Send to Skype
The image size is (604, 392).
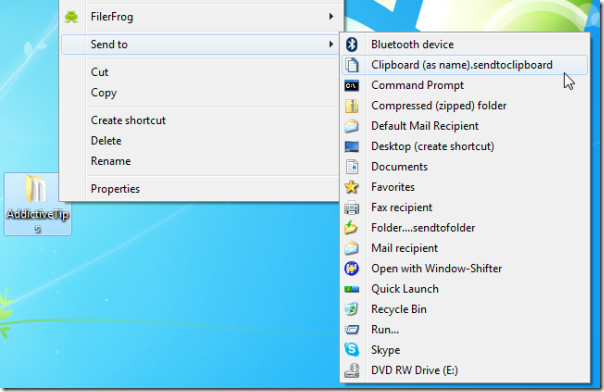465,350
